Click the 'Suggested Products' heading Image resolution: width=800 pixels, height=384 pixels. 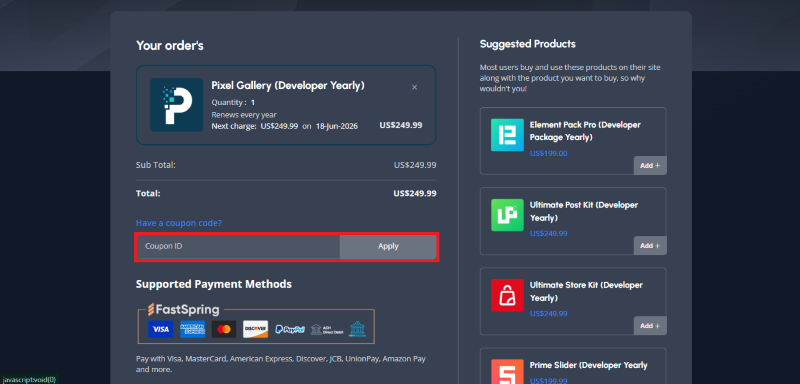528,44
